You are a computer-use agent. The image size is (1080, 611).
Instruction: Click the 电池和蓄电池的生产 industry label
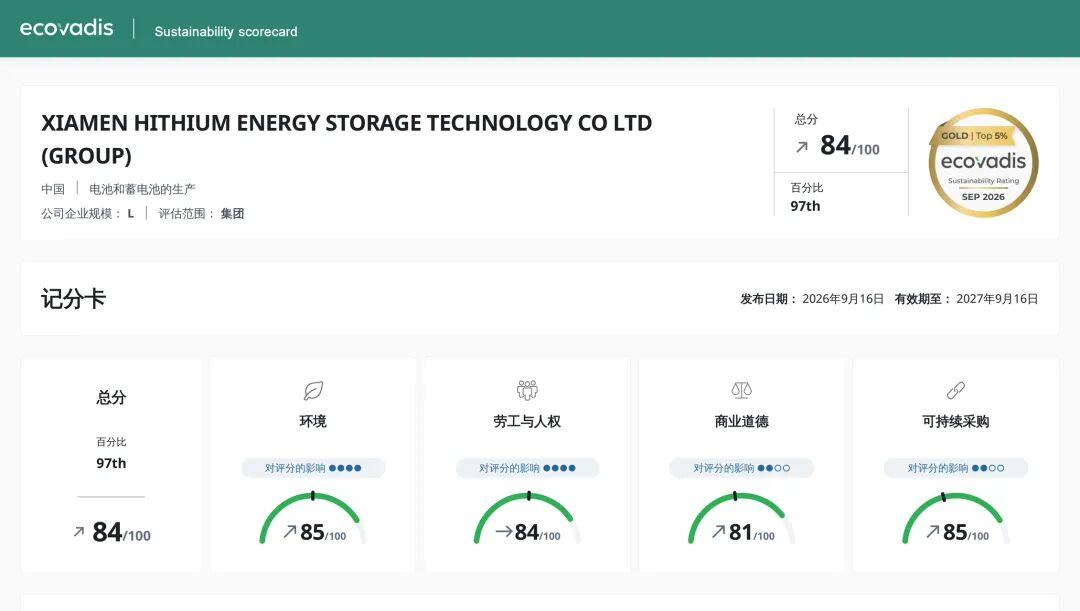[143, 189]
